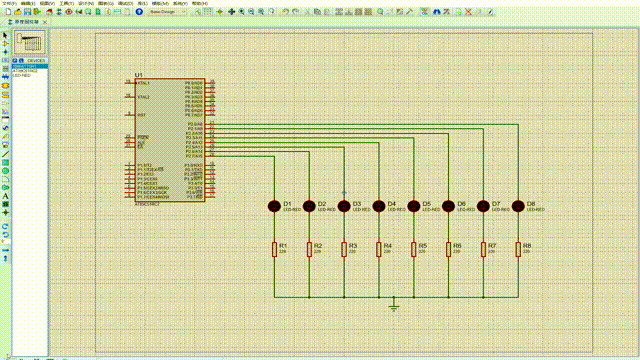The image size is (640, 360).
Task: Click LED D1 on the schematic
Action: click(274, 206)
